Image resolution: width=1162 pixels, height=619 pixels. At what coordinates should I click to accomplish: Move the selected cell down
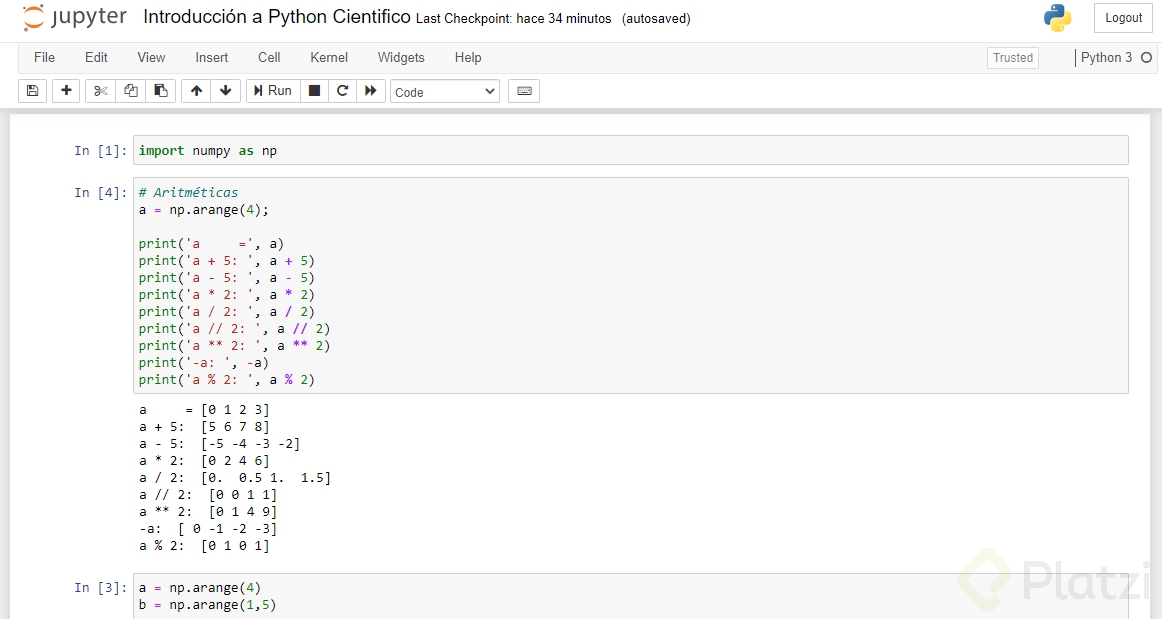[226, 90]
